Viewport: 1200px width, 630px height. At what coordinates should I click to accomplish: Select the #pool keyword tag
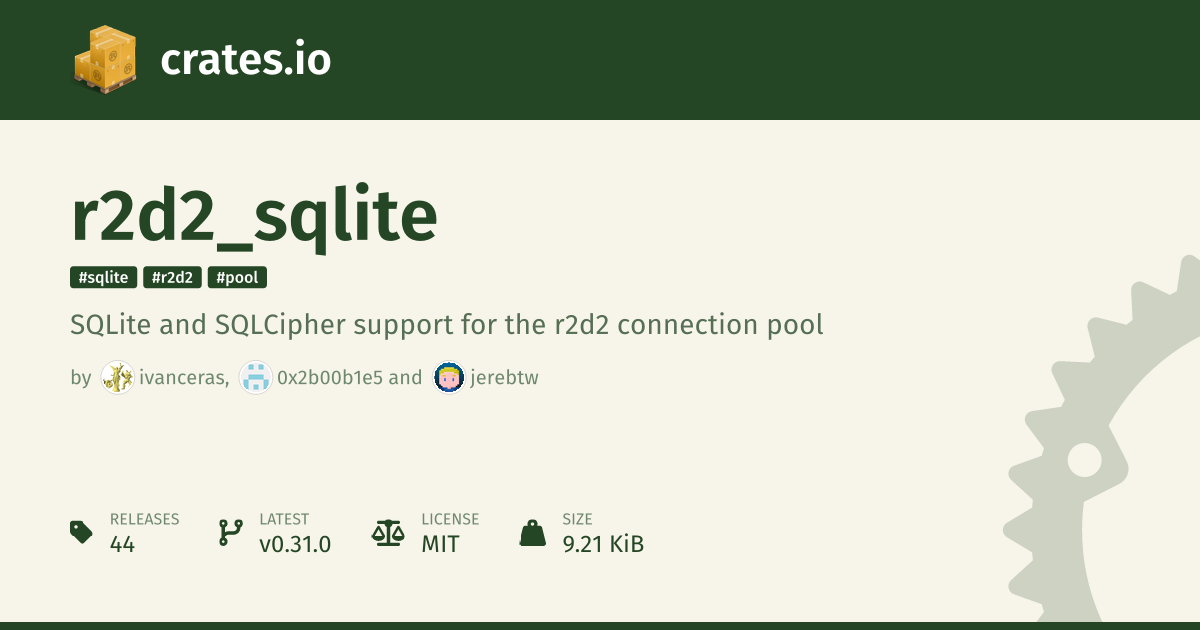(237, 278)
